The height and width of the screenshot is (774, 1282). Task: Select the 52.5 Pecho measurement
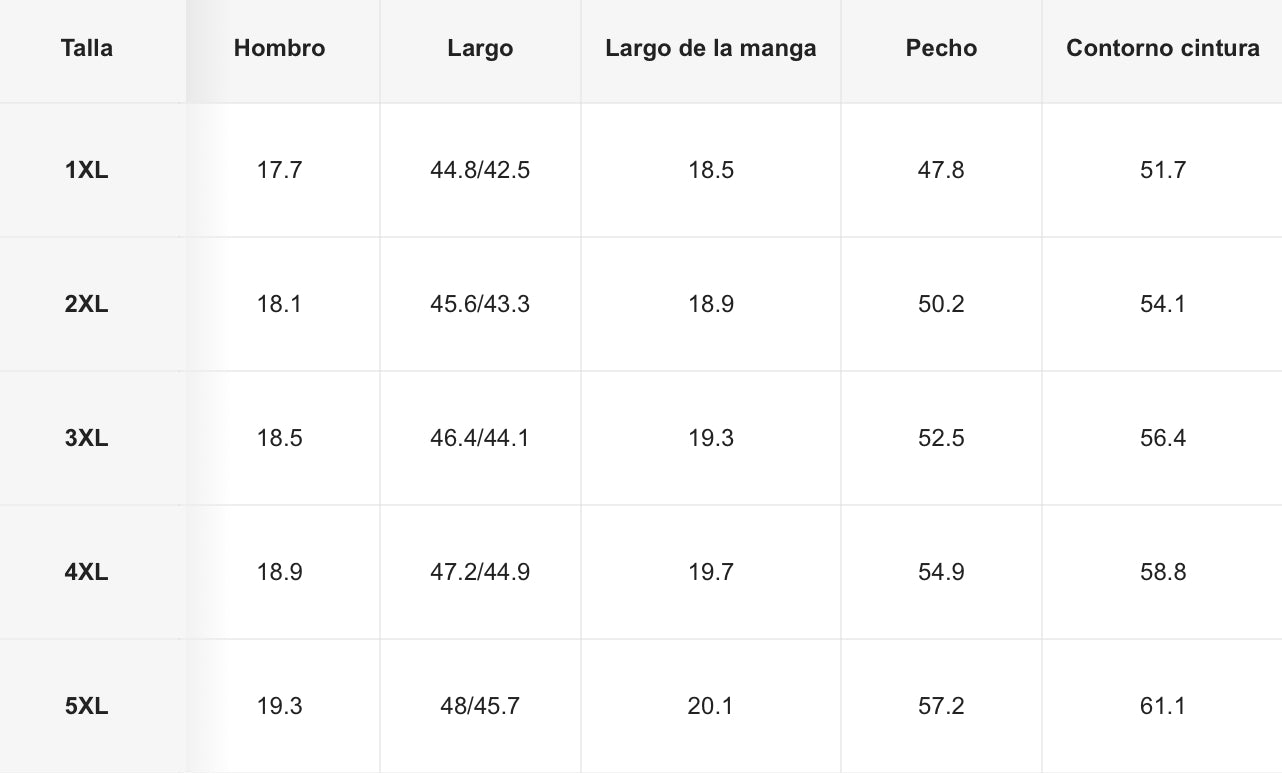point(941,438)
